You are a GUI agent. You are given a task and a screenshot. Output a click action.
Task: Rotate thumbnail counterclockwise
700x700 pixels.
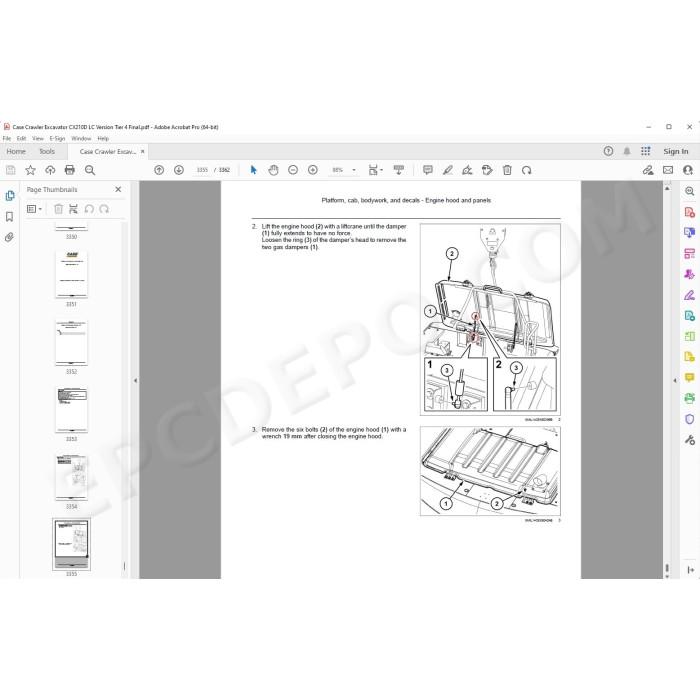[89, 209]
